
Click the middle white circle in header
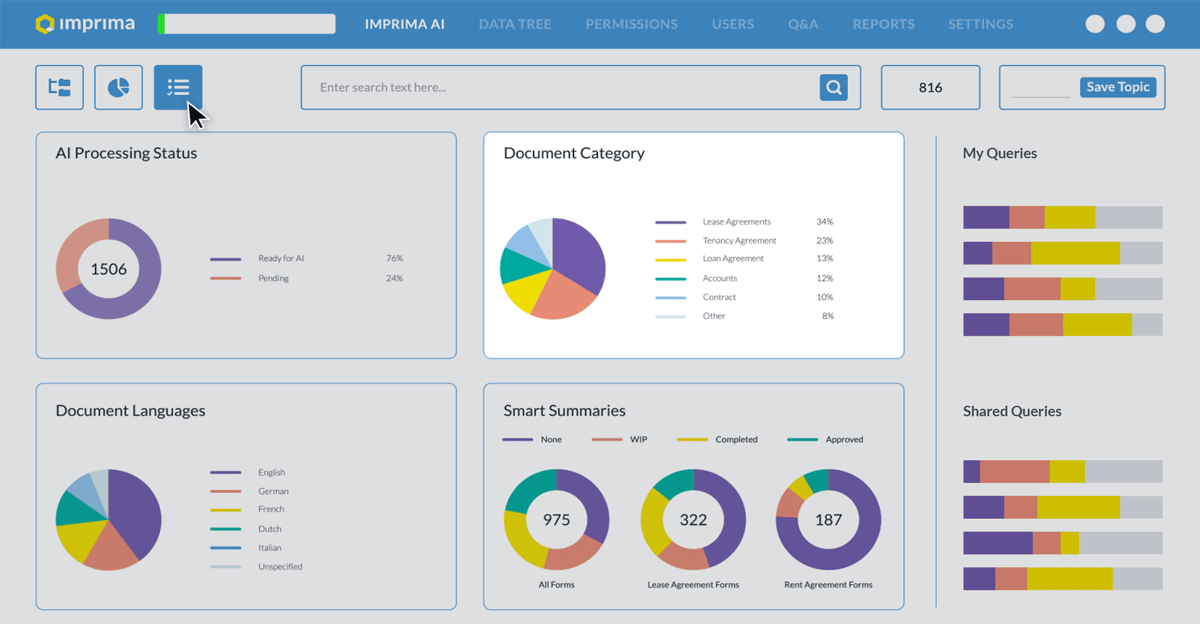[x=1126, y=24]
